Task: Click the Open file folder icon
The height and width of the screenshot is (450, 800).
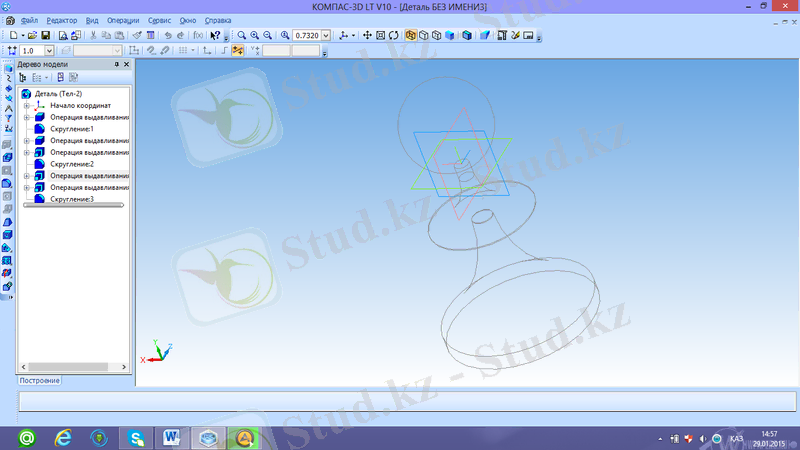Action: click(x=32, y=35)
